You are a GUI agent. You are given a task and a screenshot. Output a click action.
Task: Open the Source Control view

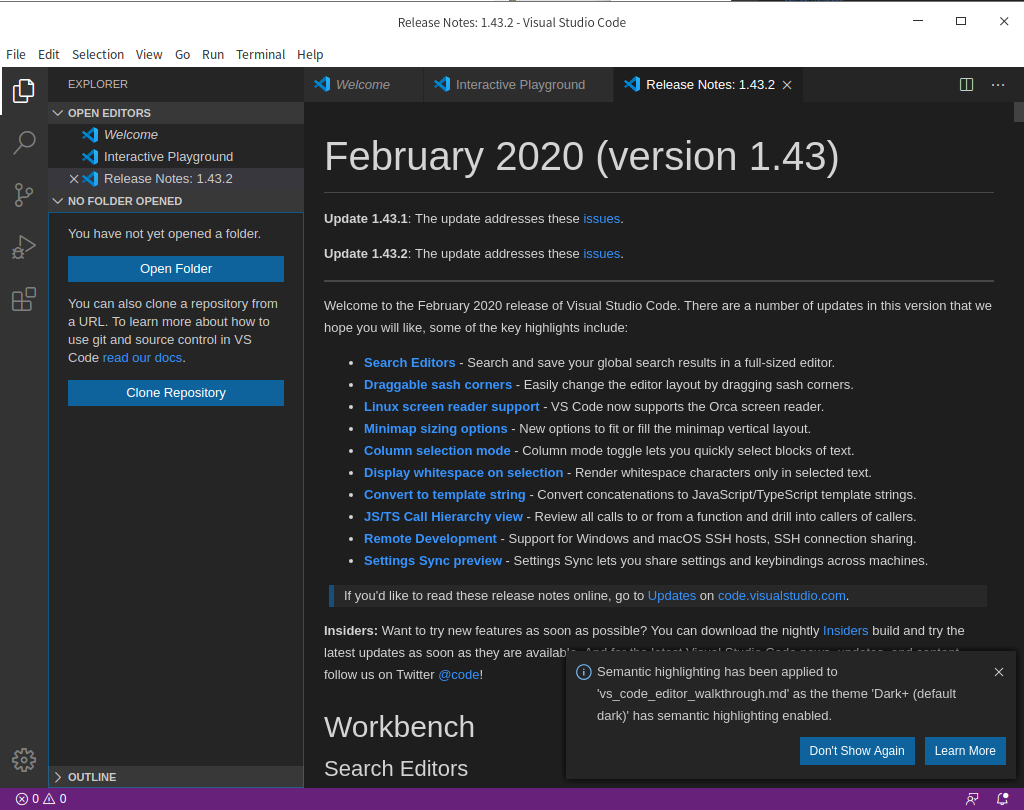pos(24,195)
